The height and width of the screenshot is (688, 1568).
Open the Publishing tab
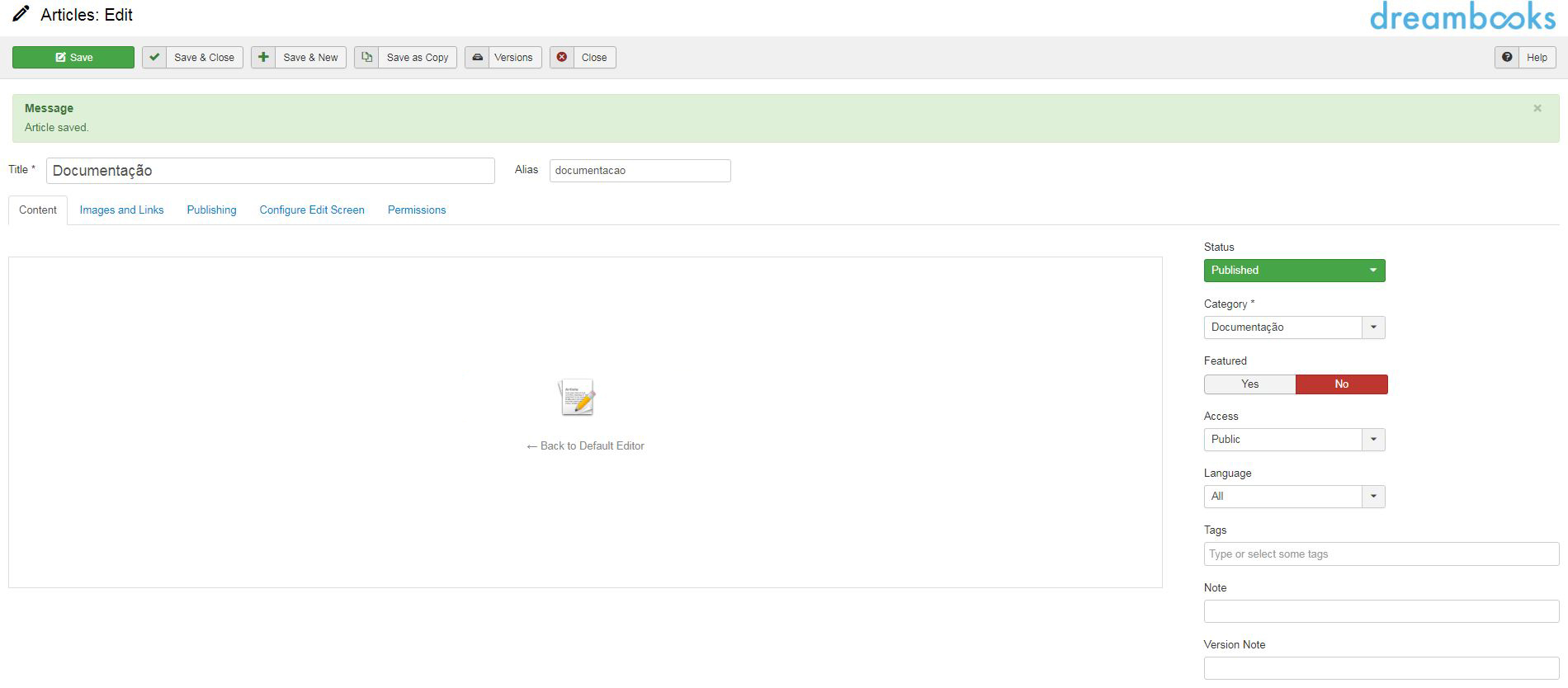[211, 210]
